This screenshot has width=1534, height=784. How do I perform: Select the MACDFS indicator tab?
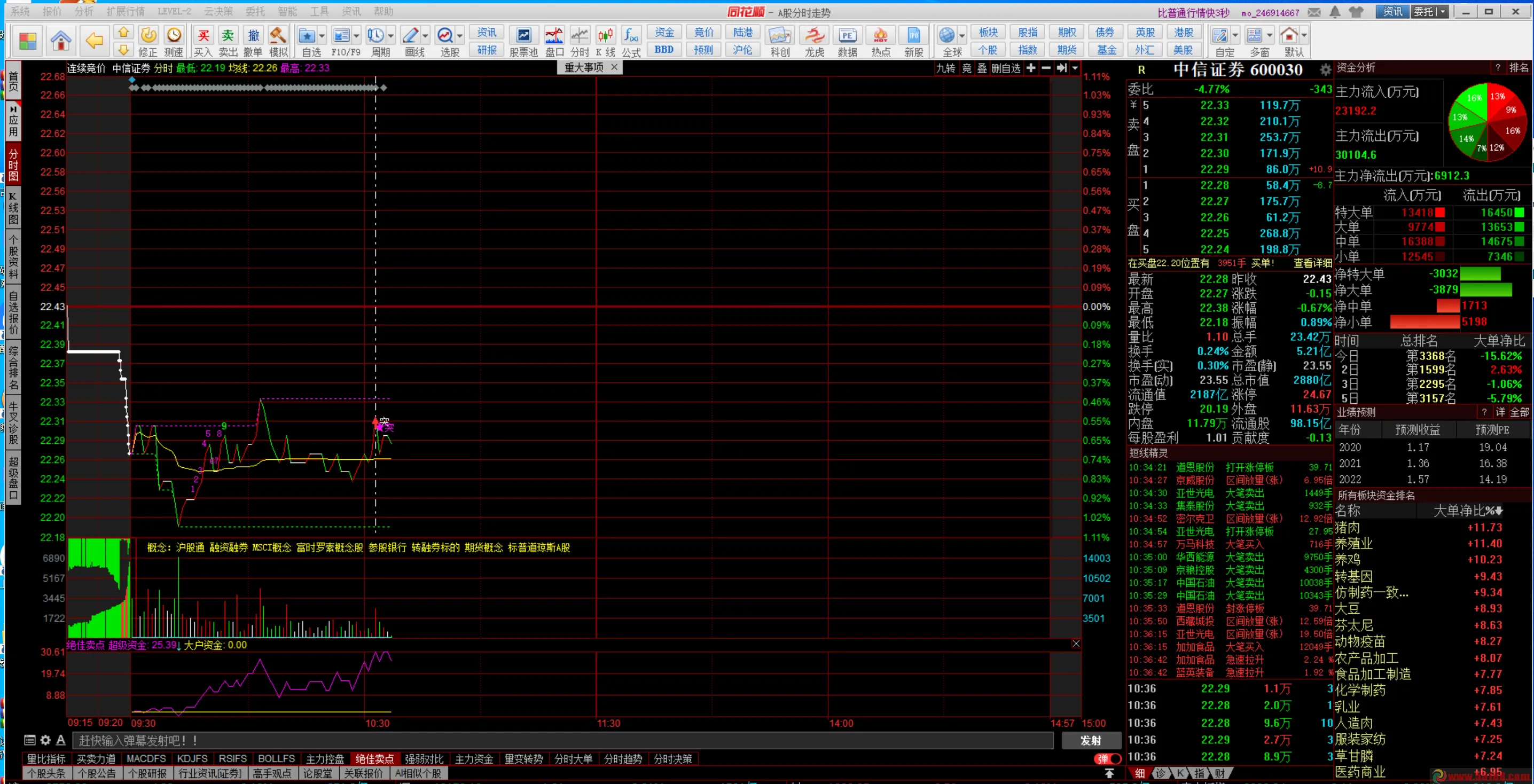pos(146,758)
